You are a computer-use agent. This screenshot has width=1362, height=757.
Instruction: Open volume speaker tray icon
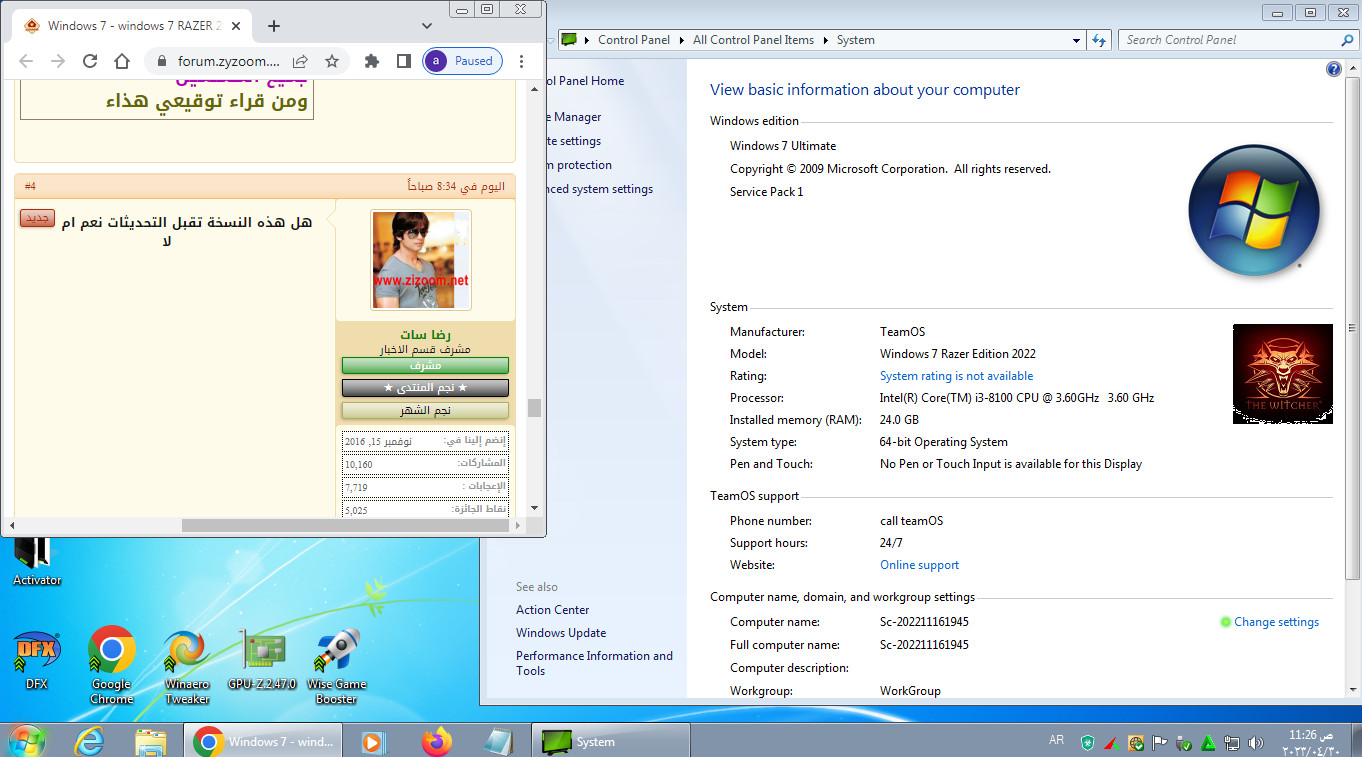coord(1257,743)
